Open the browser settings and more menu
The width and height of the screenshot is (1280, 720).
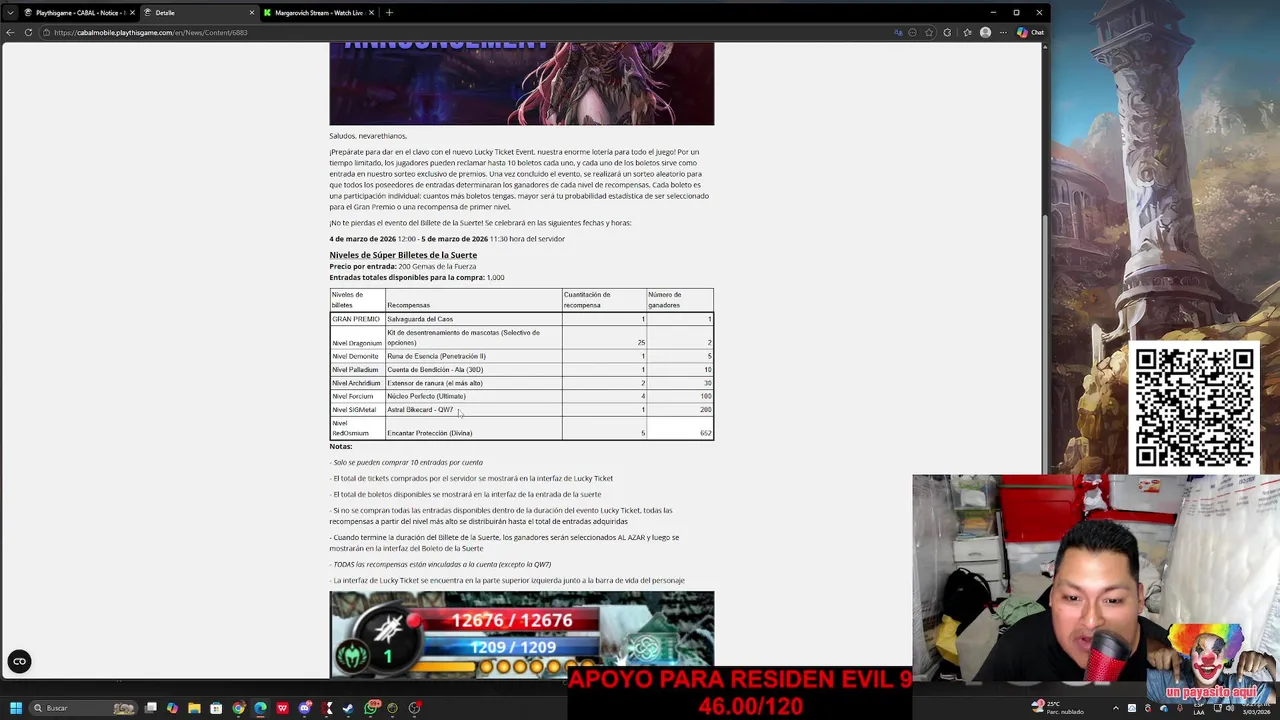(1003, 32)
